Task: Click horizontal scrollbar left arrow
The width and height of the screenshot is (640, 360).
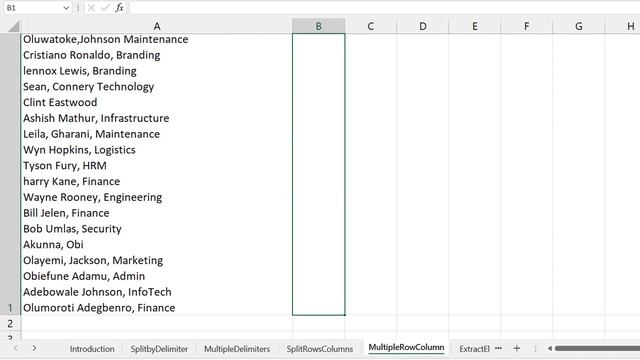Action: (550, 349)
